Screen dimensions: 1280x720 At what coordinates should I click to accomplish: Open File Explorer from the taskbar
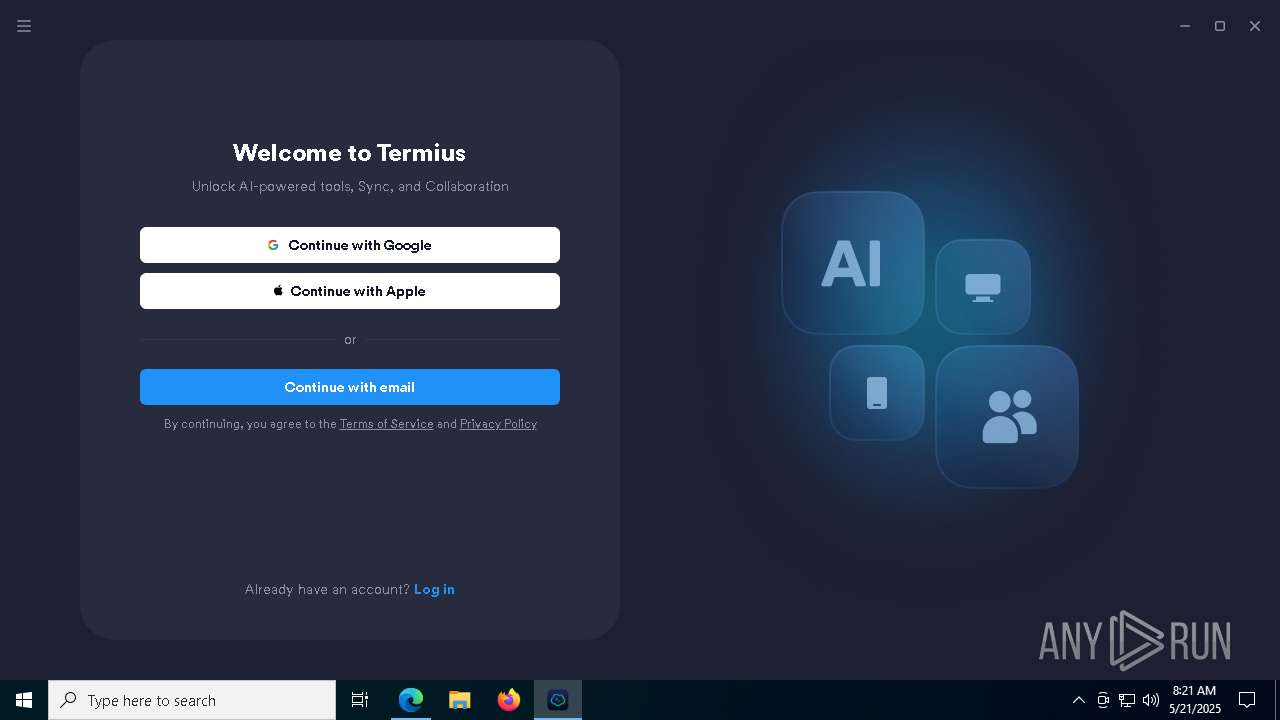pos(459,700)
